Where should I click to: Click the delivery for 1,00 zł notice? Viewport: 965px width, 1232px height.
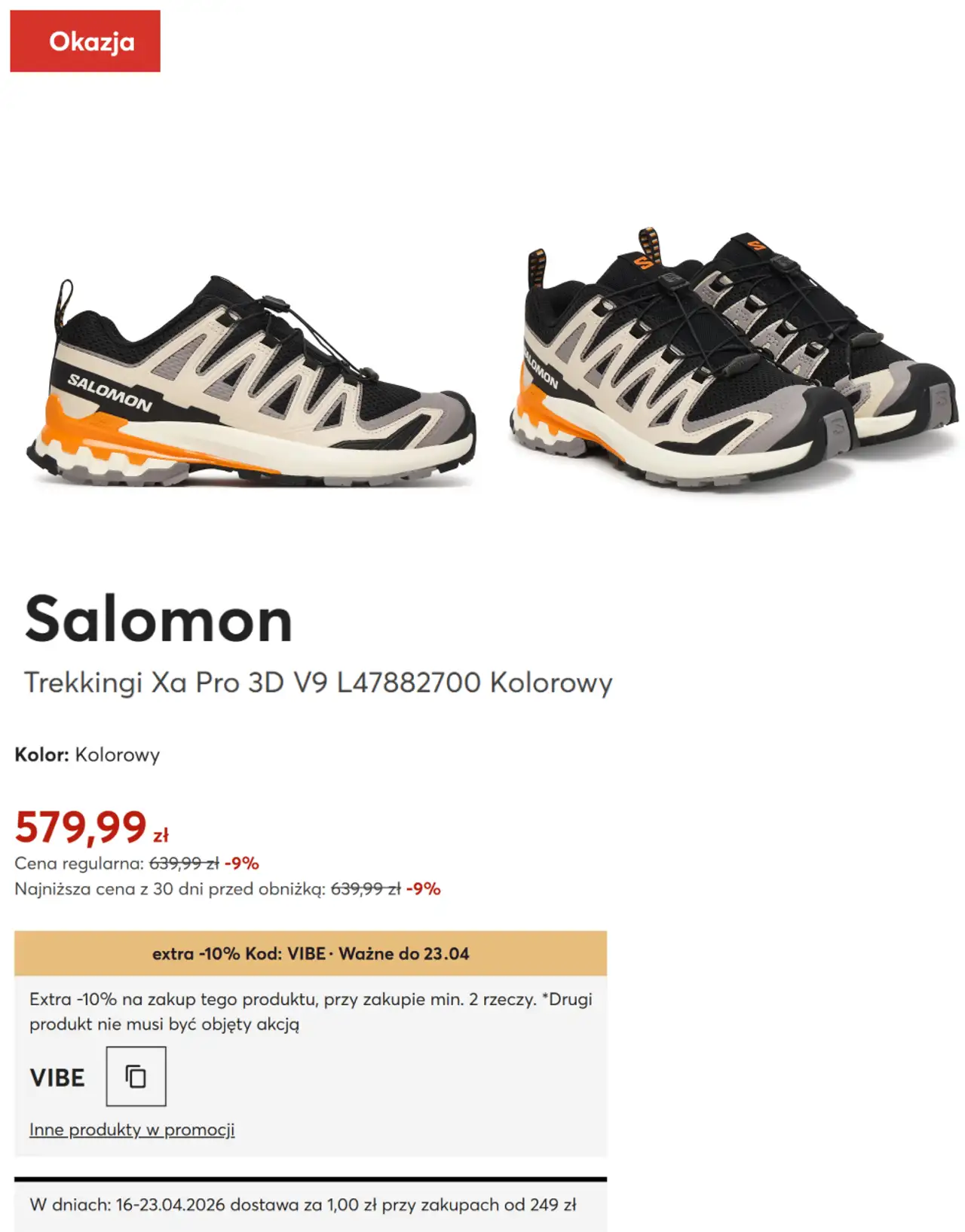point(303,1204)
